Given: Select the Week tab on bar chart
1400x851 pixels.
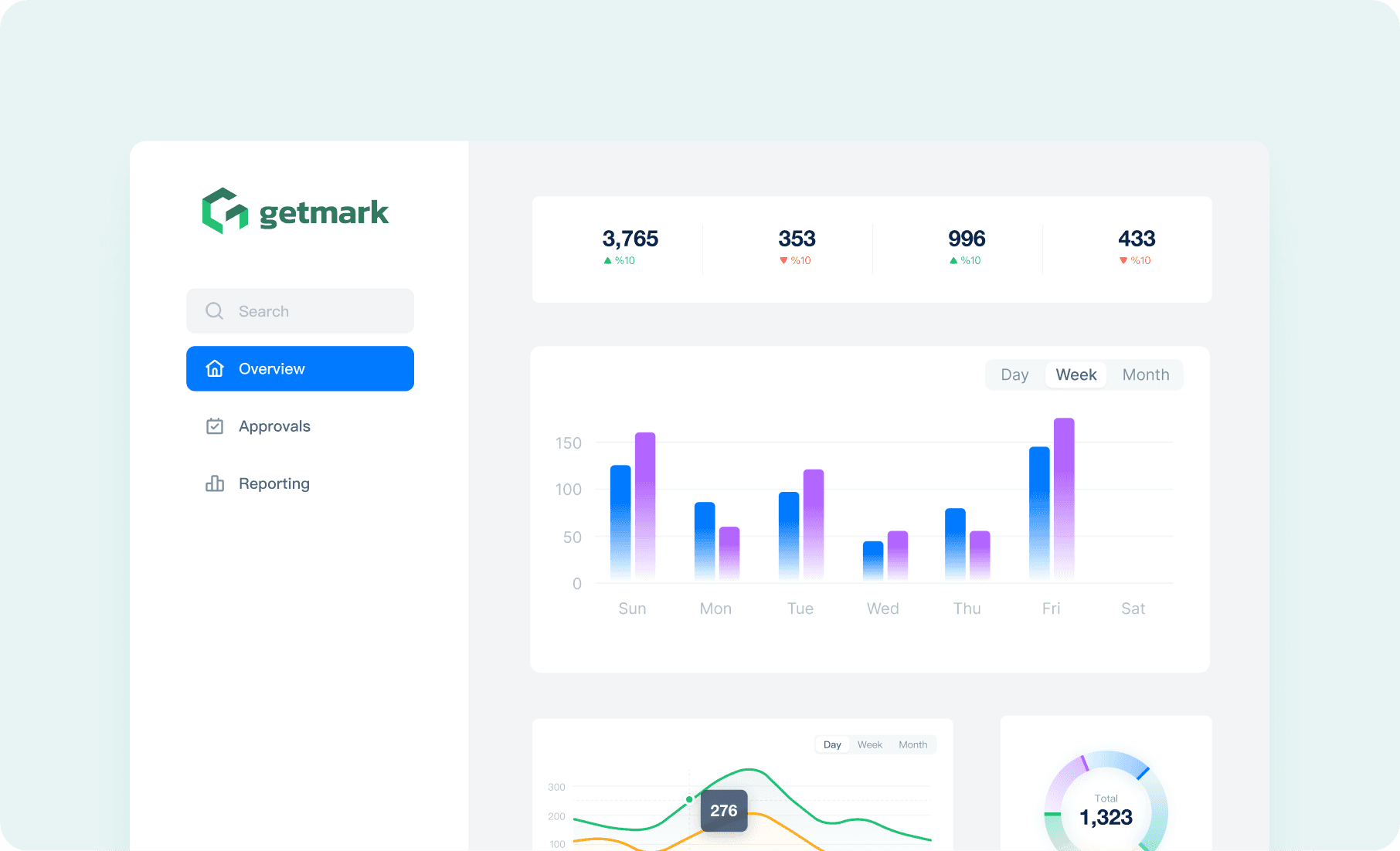Looking at the screenshot, I should pyautogui.click(x=1076, y=375).
